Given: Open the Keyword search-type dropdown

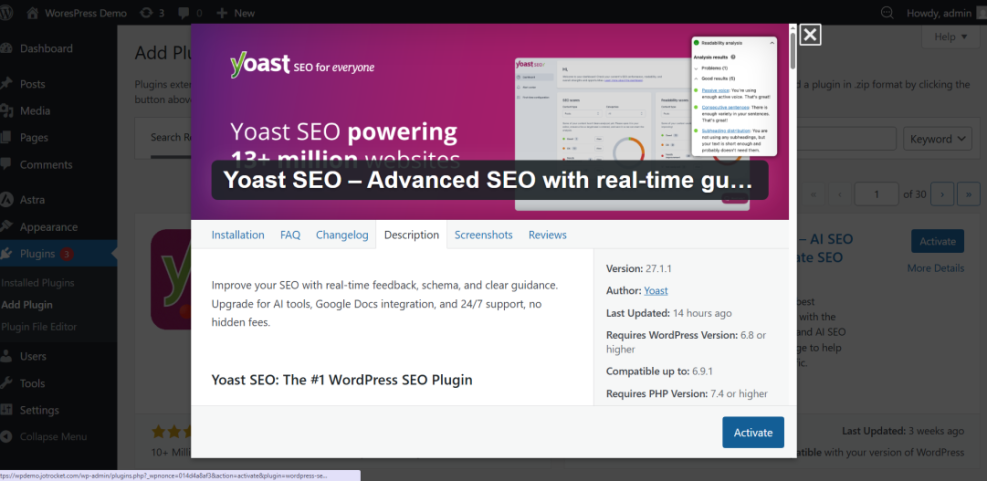Looking at the screenshot, I should point(937,139).
